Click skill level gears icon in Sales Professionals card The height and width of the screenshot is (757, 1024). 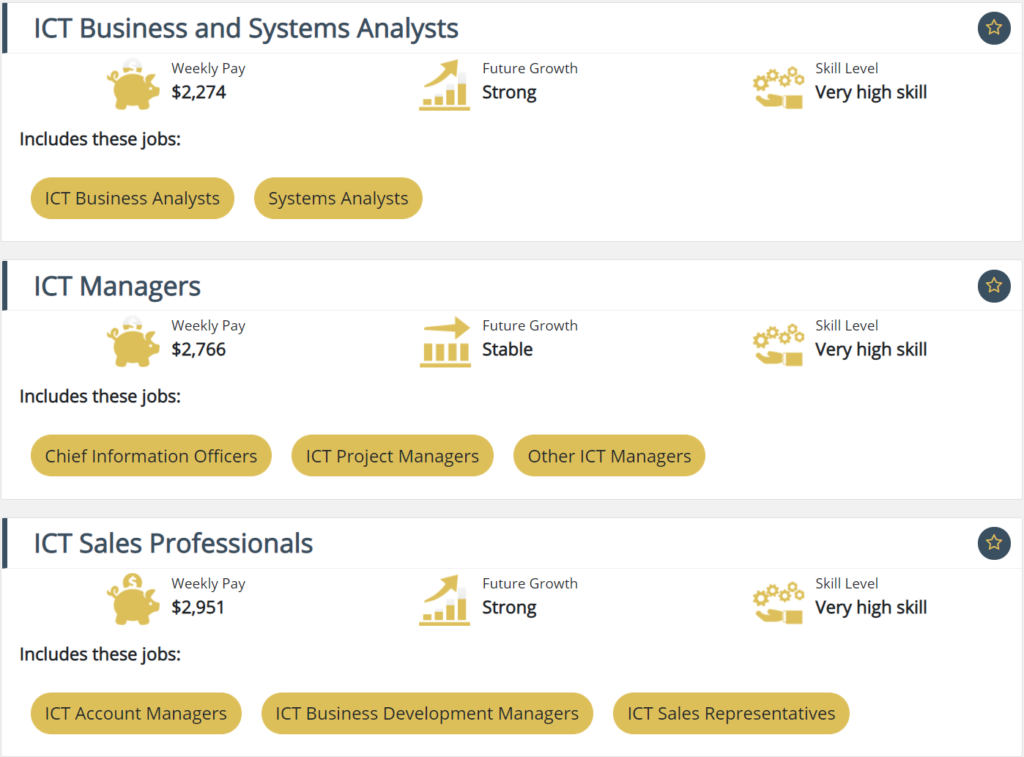click(778, 602)
